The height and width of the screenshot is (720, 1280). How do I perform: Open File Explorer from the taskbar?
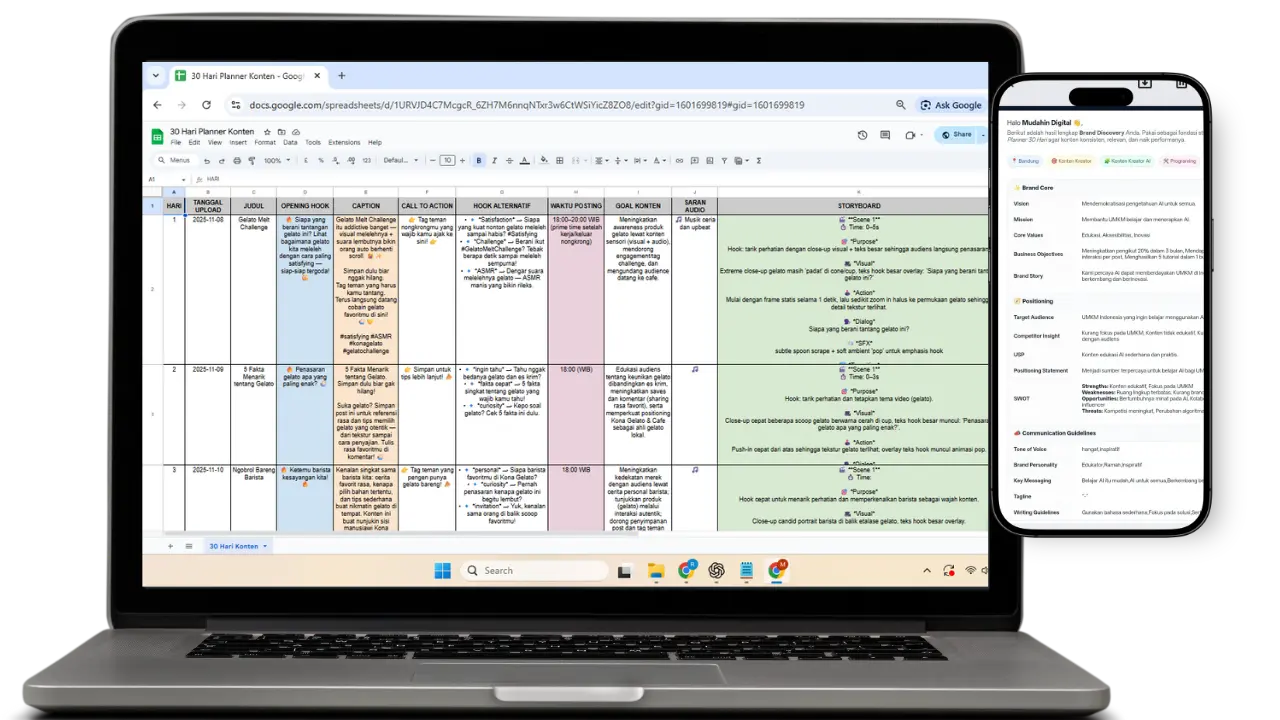(655, 571)
